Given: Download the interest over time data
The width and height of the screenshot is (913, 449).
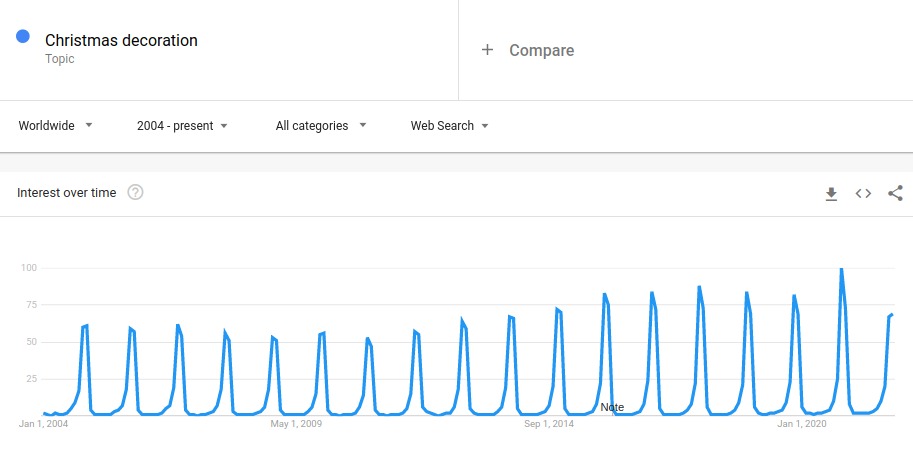Looking at the screenshot, I should [831, 194].
